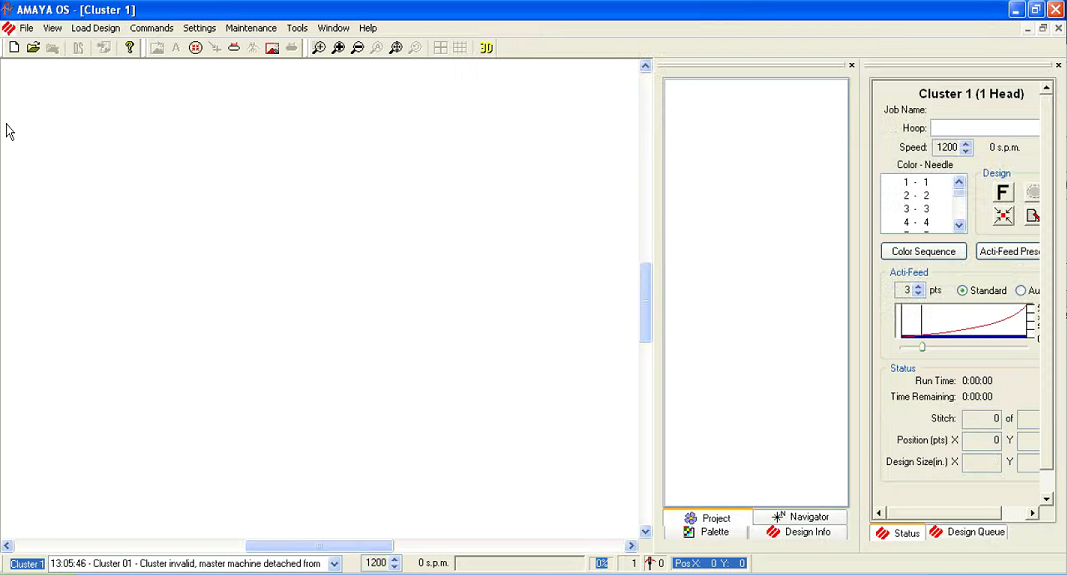This screenshot has width=1067, height=575.
Task: Click the fine grid toolbar icon
Action: pyautogui.click(x=460, y=48)
